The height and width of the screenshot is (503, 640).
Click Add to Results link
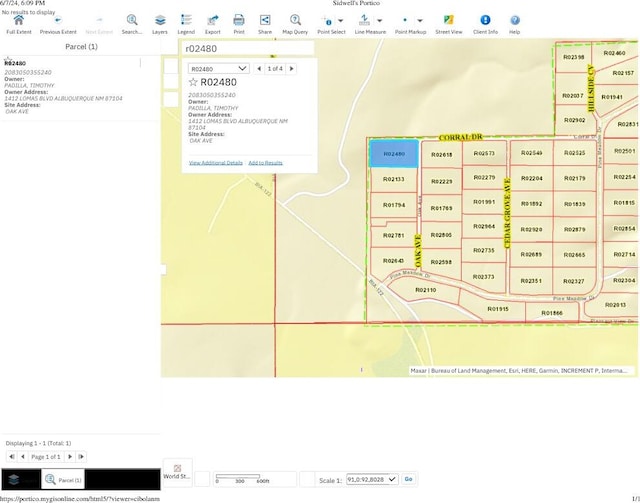coord(265,163)
